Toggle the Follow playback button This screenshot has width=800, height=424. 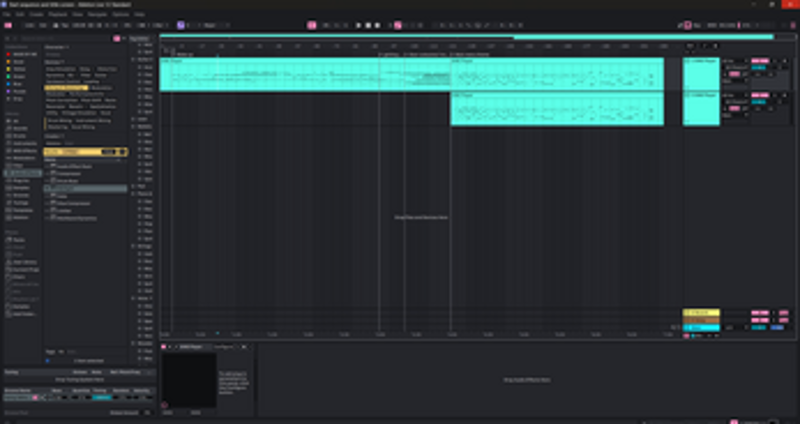(x=312, y=25)
